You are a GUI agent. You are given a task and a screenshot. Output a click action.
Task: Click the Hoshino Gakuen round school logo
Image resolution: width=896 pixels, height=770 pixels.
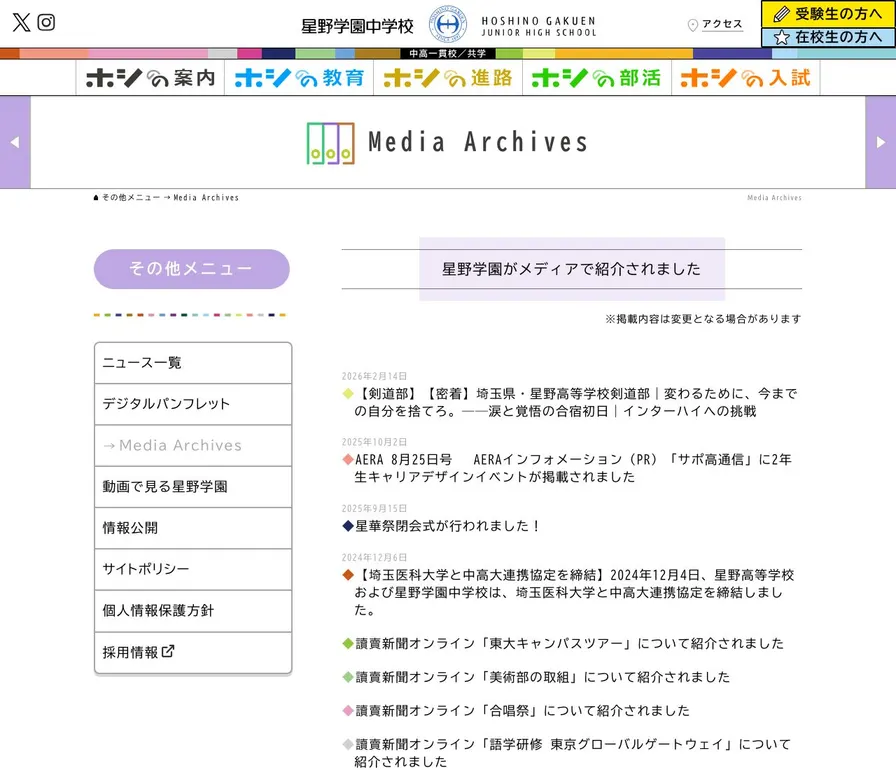[447, 24]
